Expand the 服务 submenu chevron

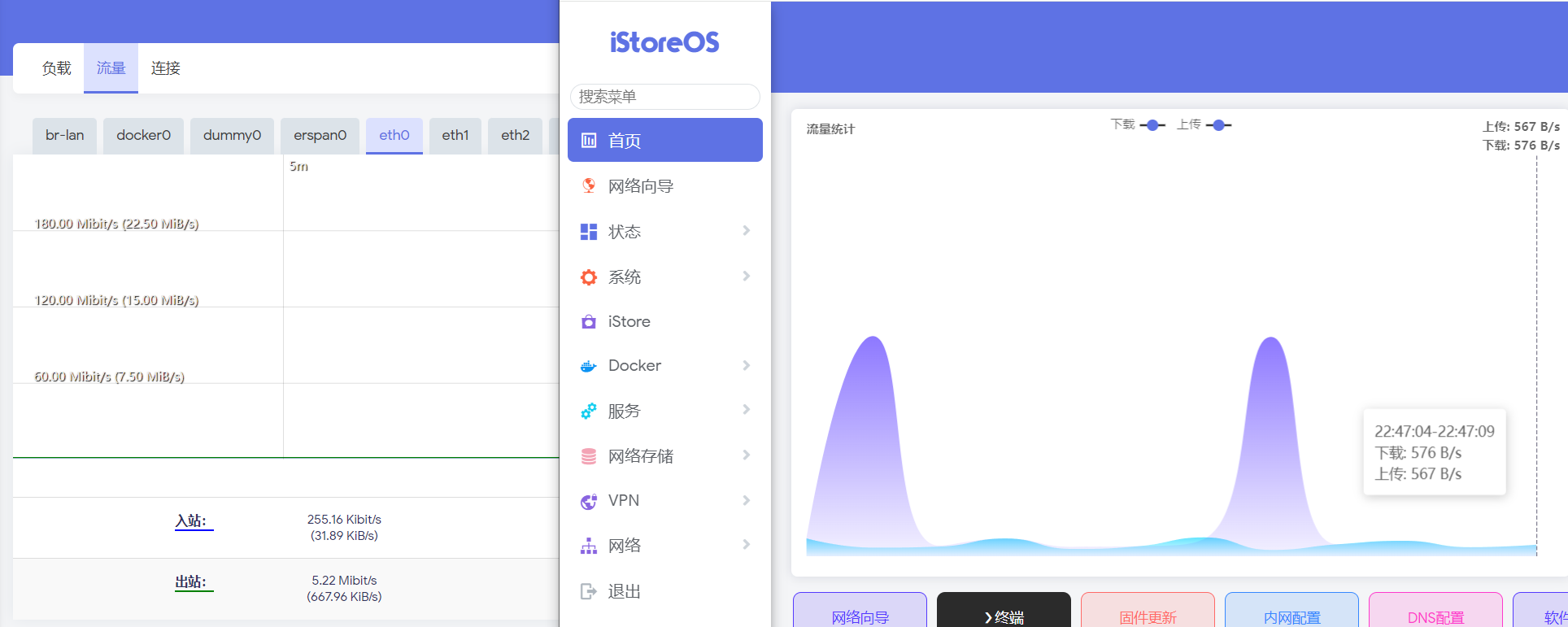coord(747,410)
